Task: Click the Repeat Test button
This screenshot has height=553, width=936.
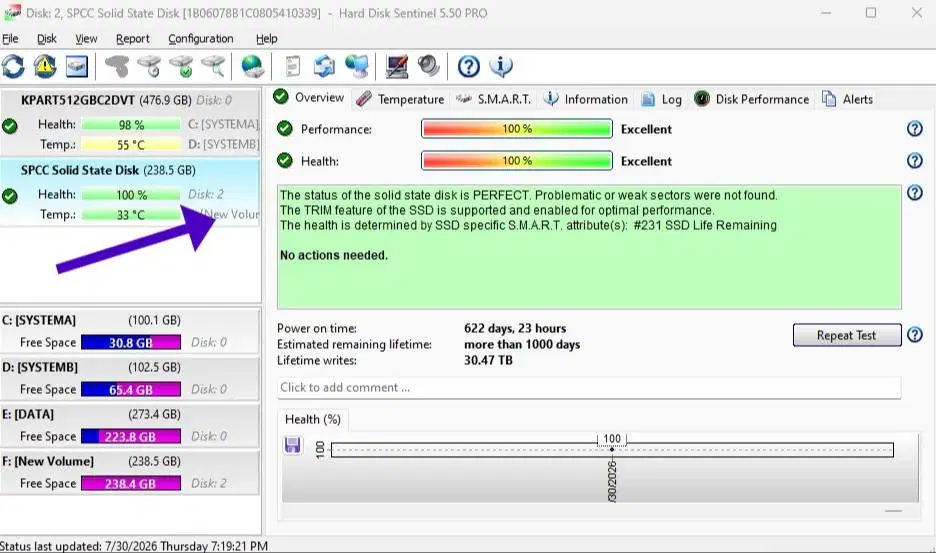Action: tap(846, 335)
